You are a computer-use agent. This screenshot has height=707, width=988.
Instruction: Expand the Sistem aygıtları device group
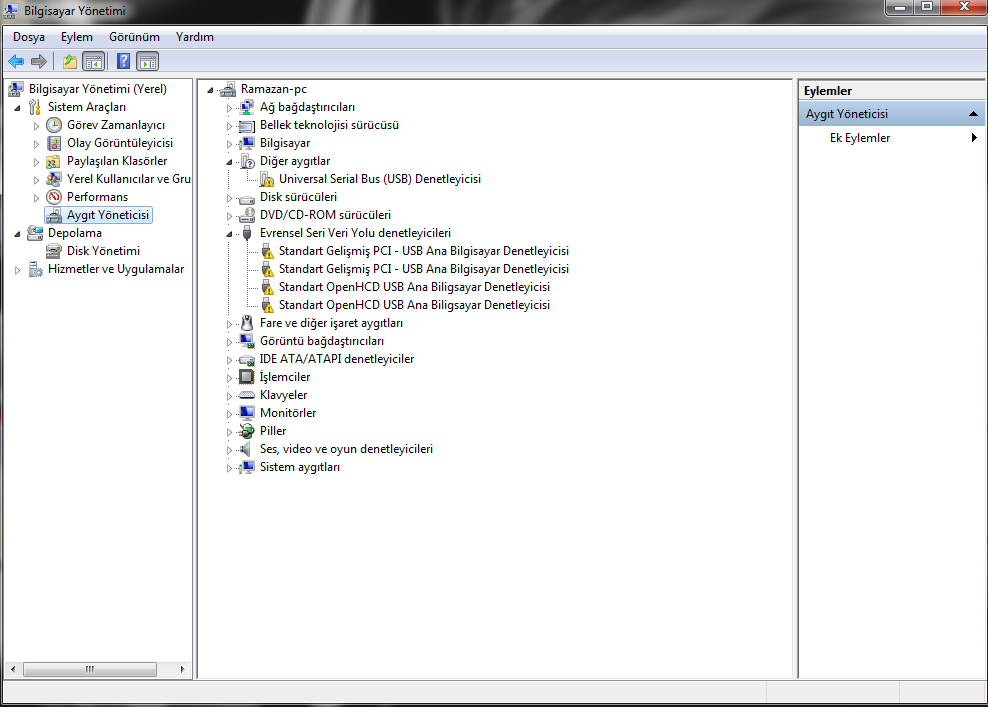pyautogui.click(x=229, y=468)
